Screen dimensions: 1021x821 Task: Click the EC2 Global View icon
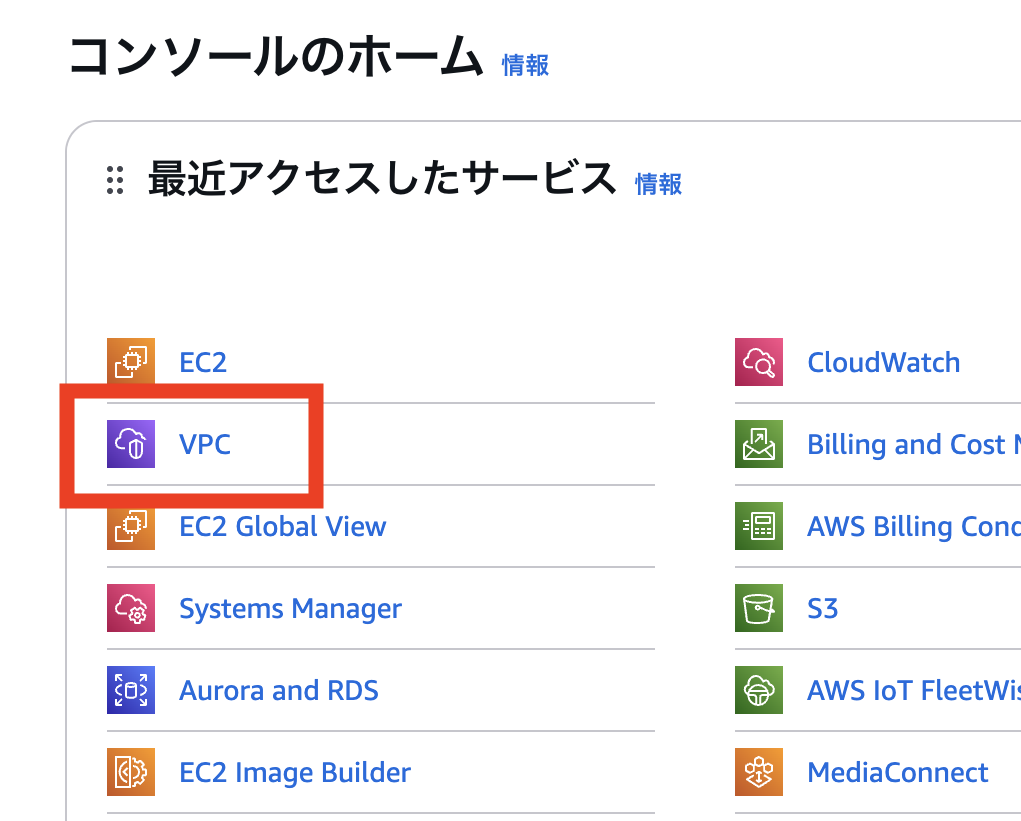pyautogui.click(x=130, y=526)
